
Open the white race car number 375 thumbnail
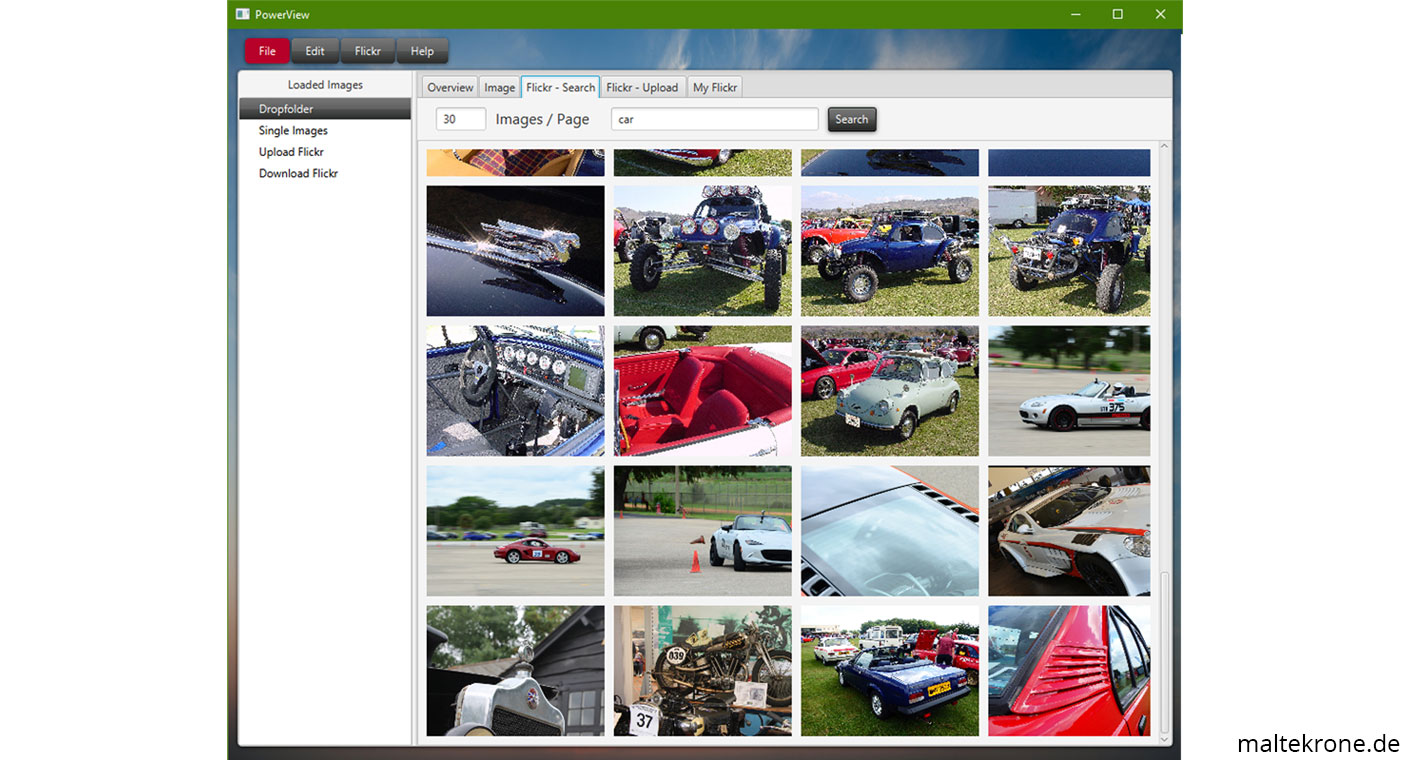(x=1069, y=391)
